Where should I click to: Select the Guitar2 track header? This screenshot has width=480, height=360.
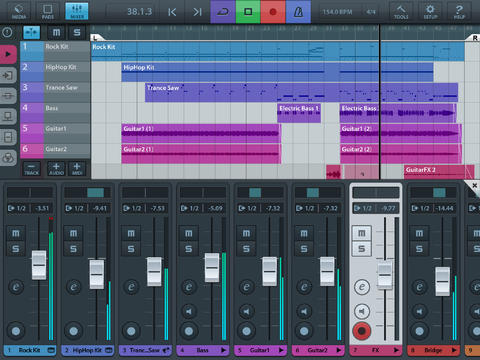click(x=55, y=151)
